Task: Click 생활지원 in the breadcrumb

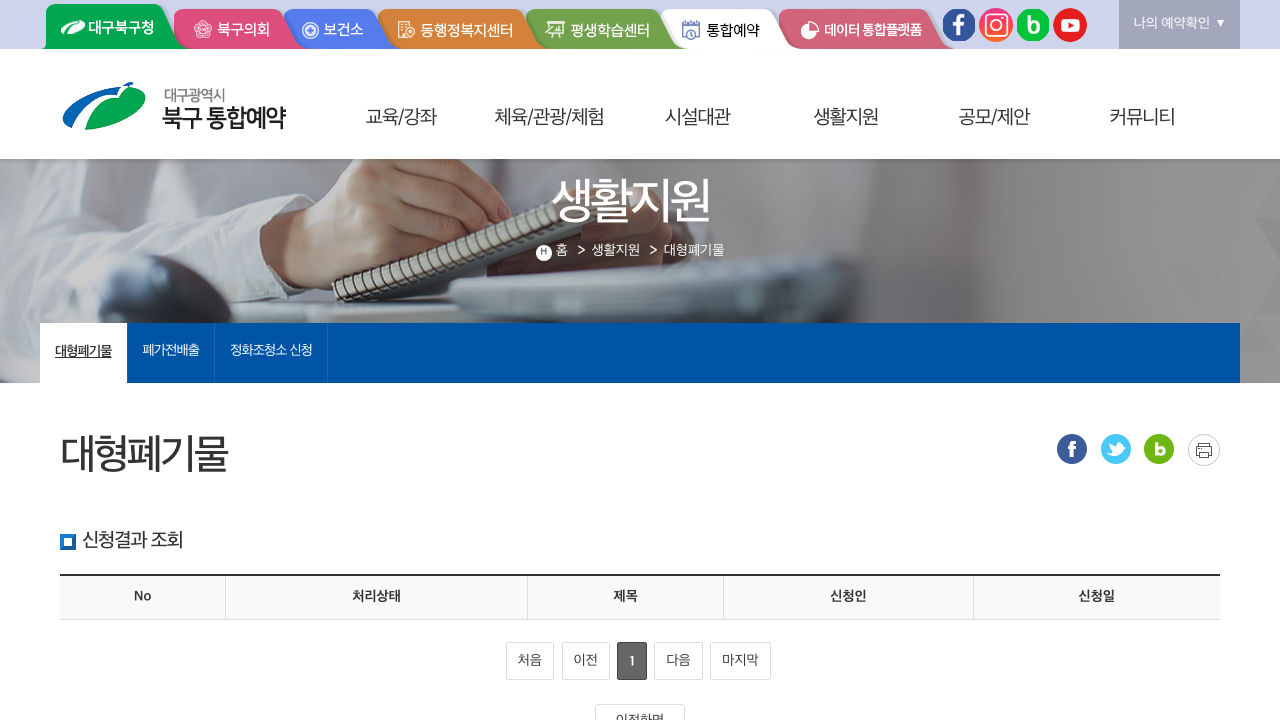Action: click(x=615, y=250)
